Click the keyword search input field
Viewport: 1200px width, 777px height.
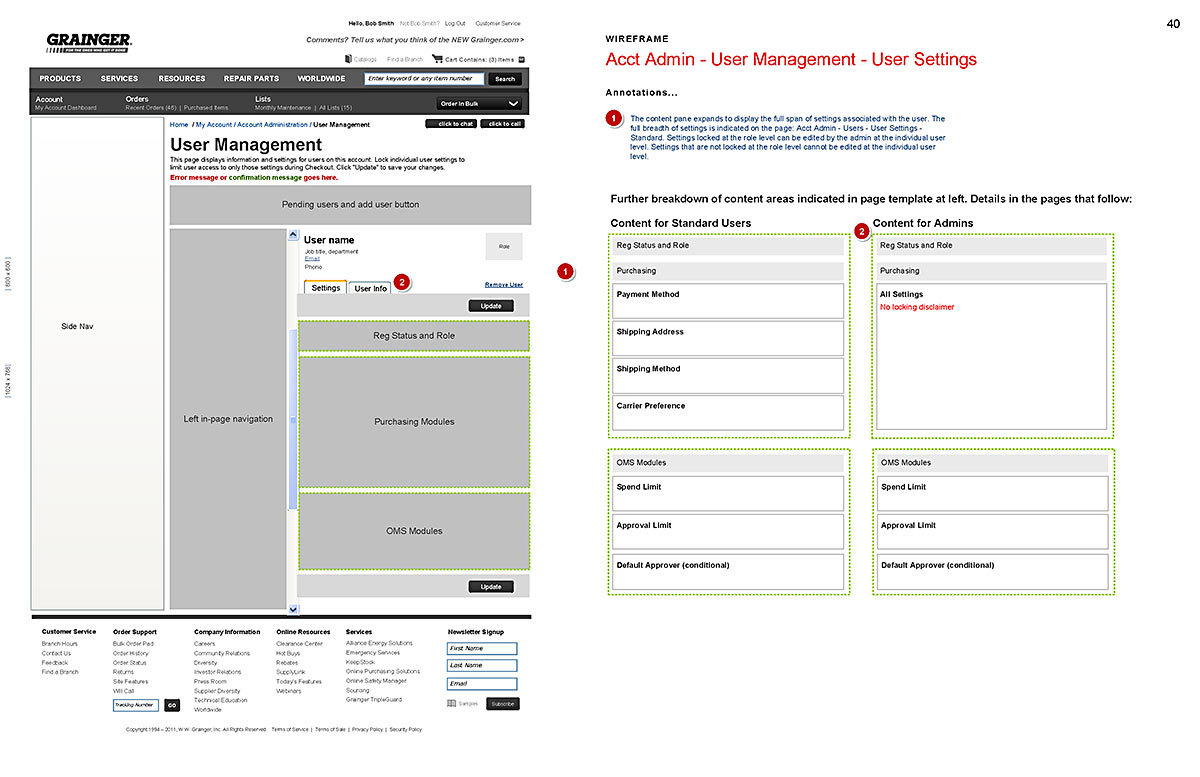tap(424, 79)
